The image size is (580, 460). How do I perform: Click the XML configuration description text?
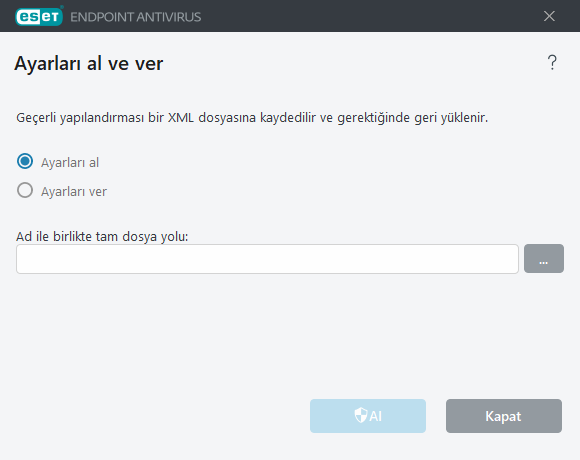tap(252, 118)
